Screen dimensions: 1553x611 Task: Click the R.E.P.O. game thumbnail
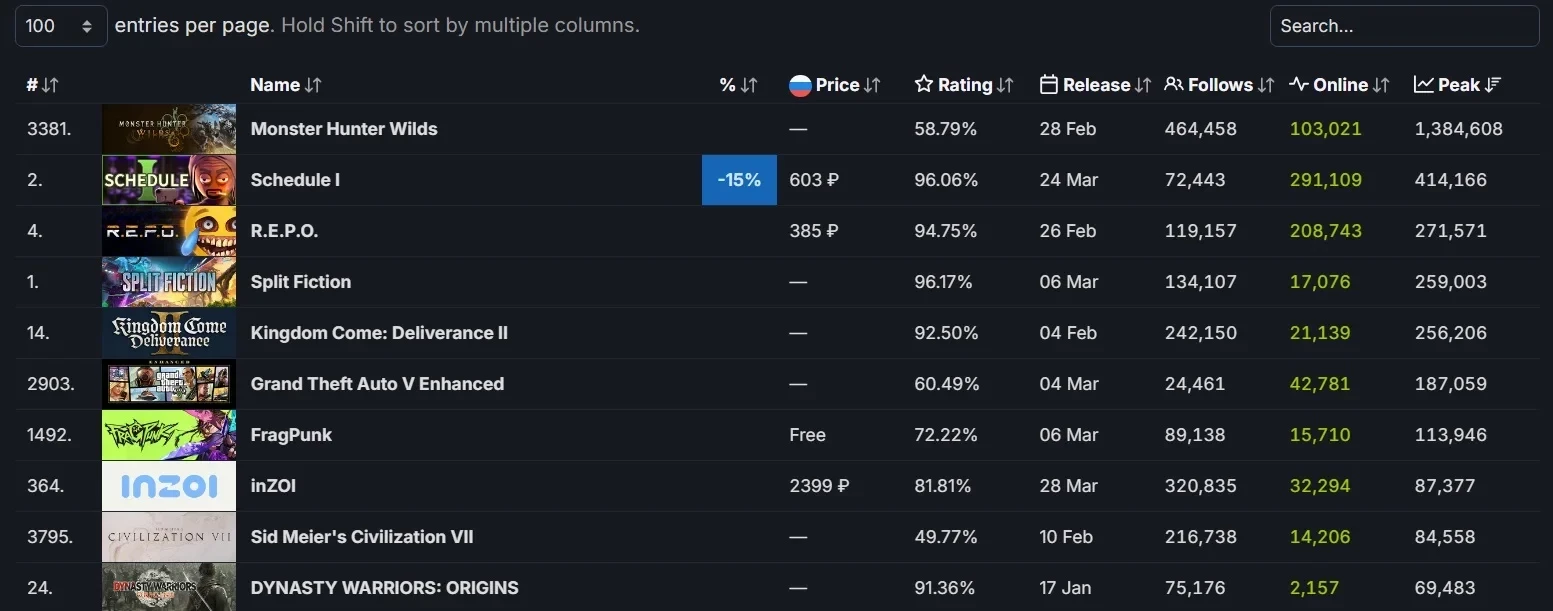169,231
